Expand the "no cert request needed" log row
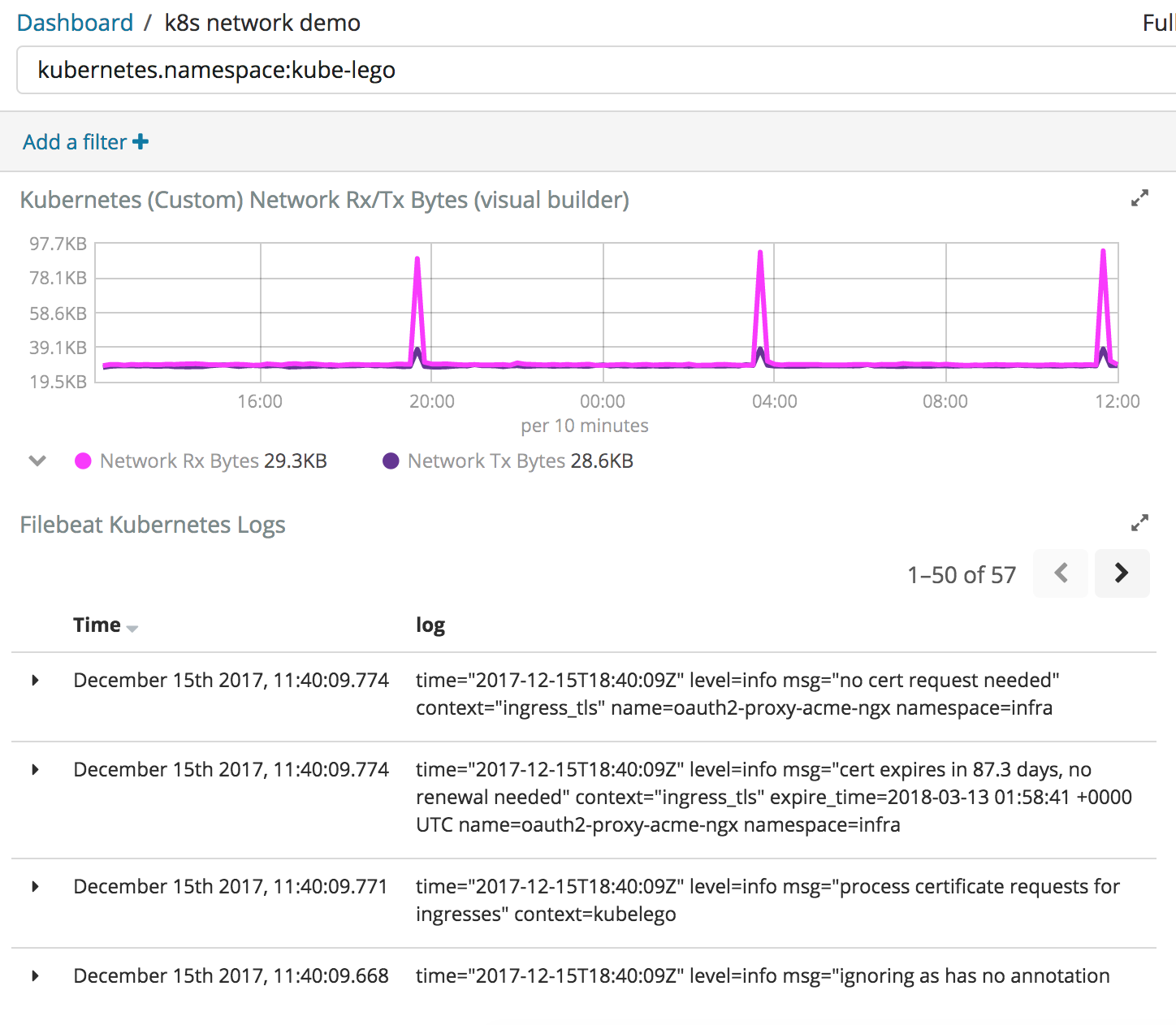The image size is (1176, 1025). pyautogui.click(x=35, y=681)
